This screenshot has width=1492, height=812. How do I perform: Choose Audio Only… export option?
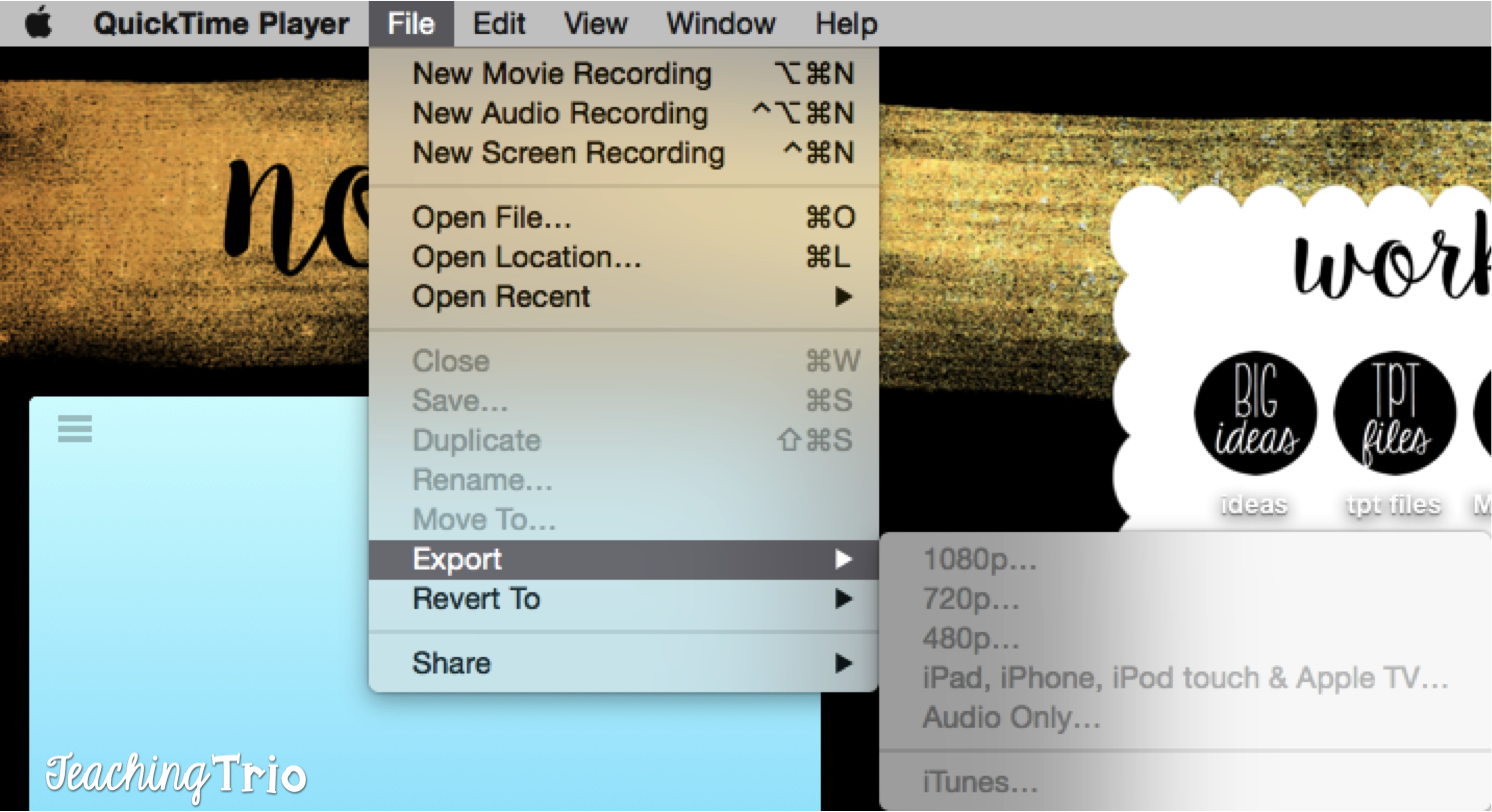(1185, 718)
